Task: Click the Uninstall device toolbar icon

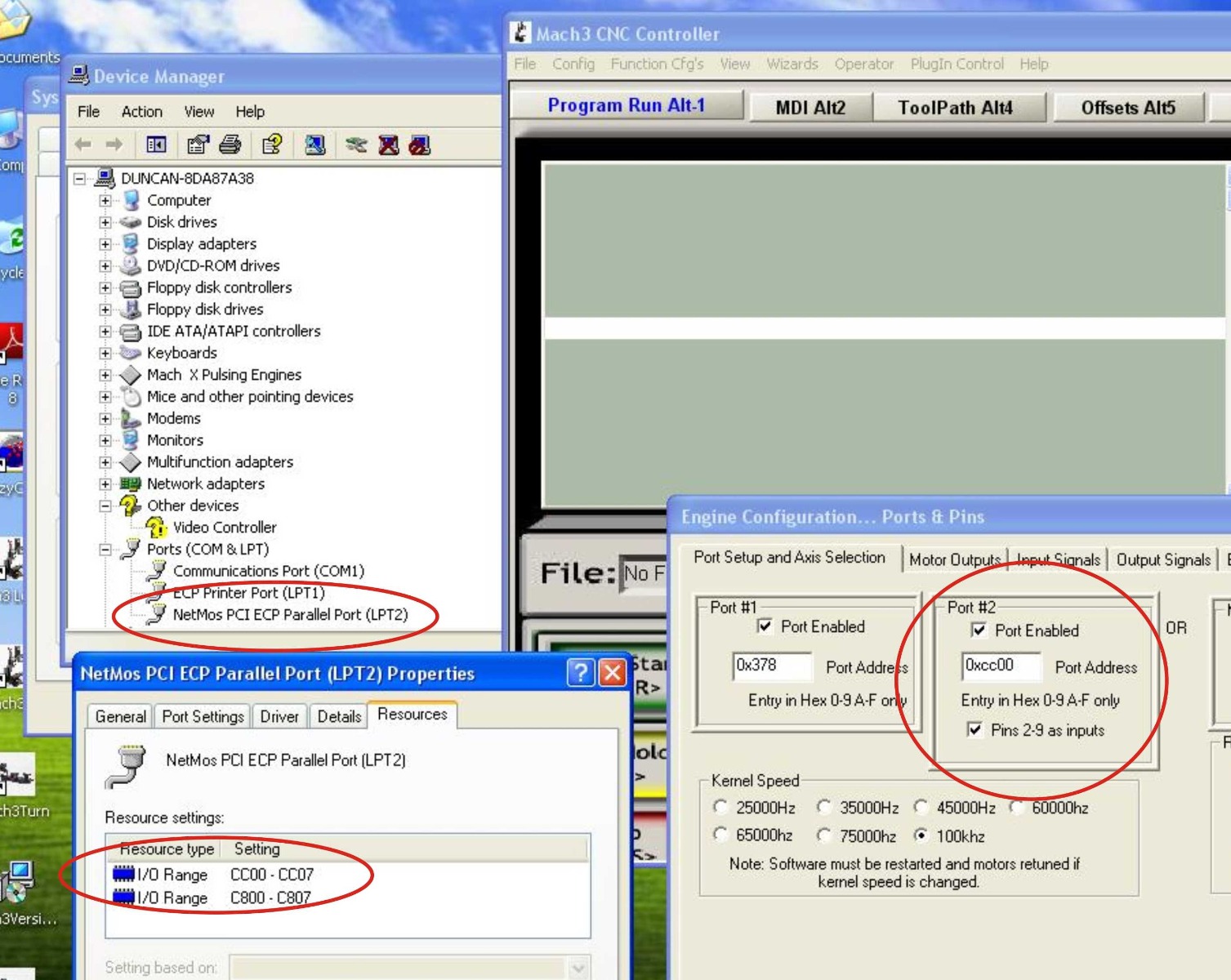Action: [388, 145]
